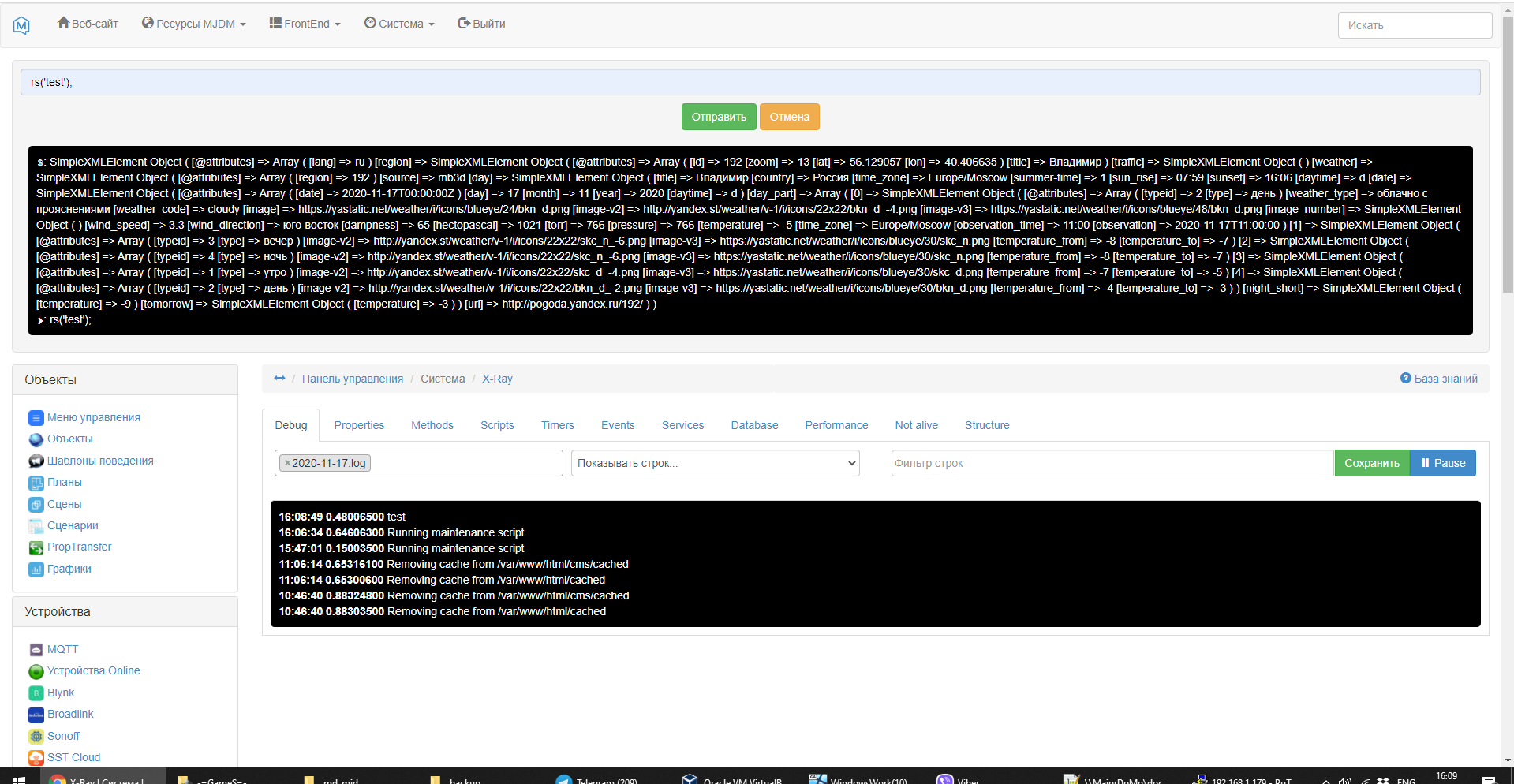Click the MajorDoMo logo icon
The image size is (1514, 784).
point(21,25)
